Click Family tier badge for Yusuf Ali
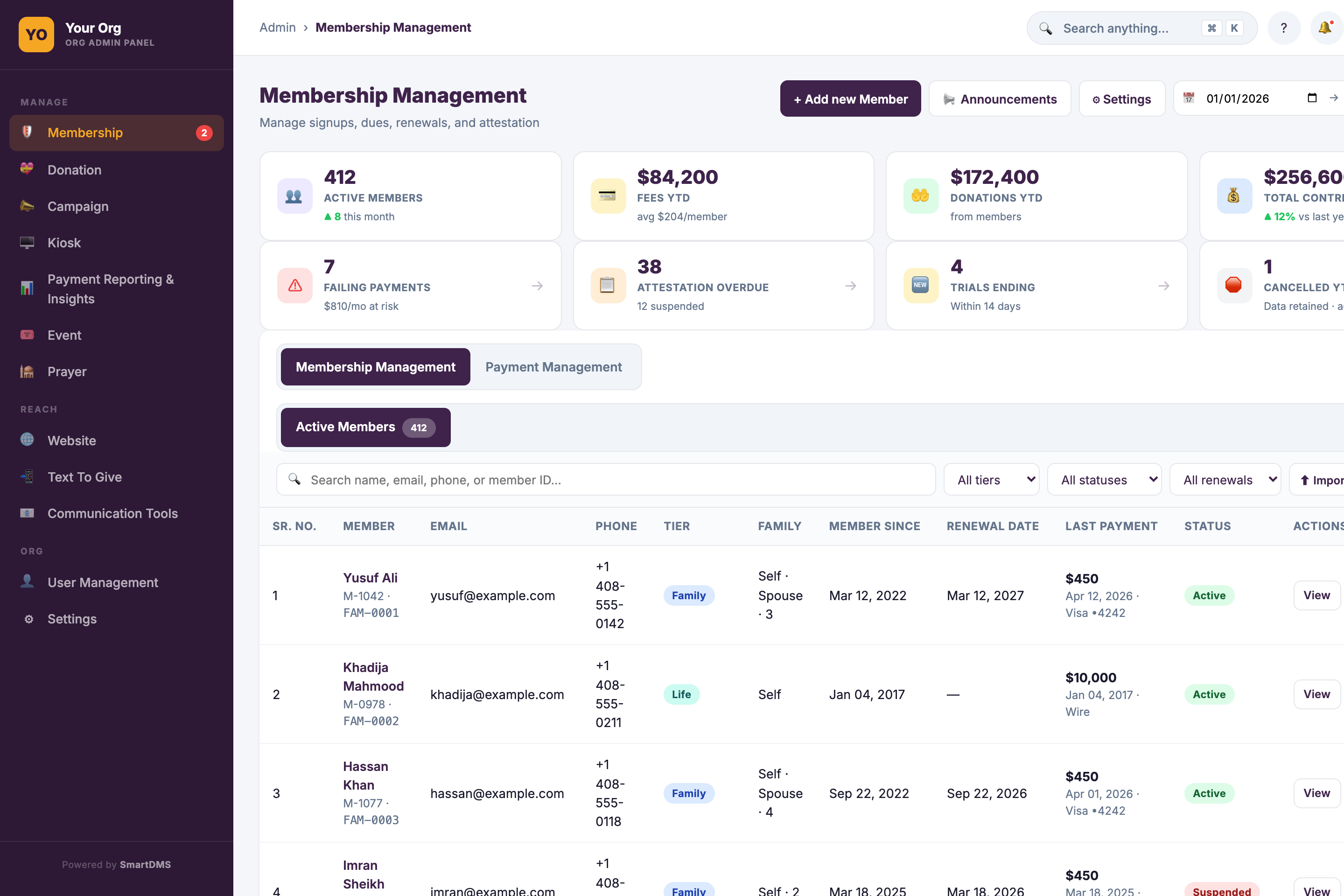Screen dimensions: 1344x896 (x=689, y=595)
